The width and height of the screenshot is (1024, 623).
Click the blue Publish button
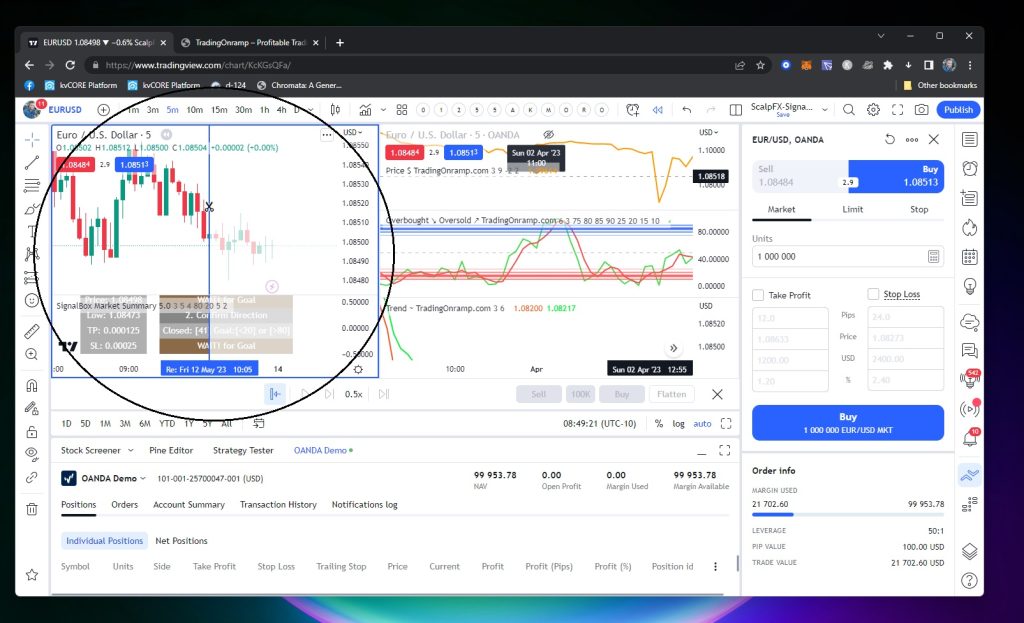coord(957,110)
